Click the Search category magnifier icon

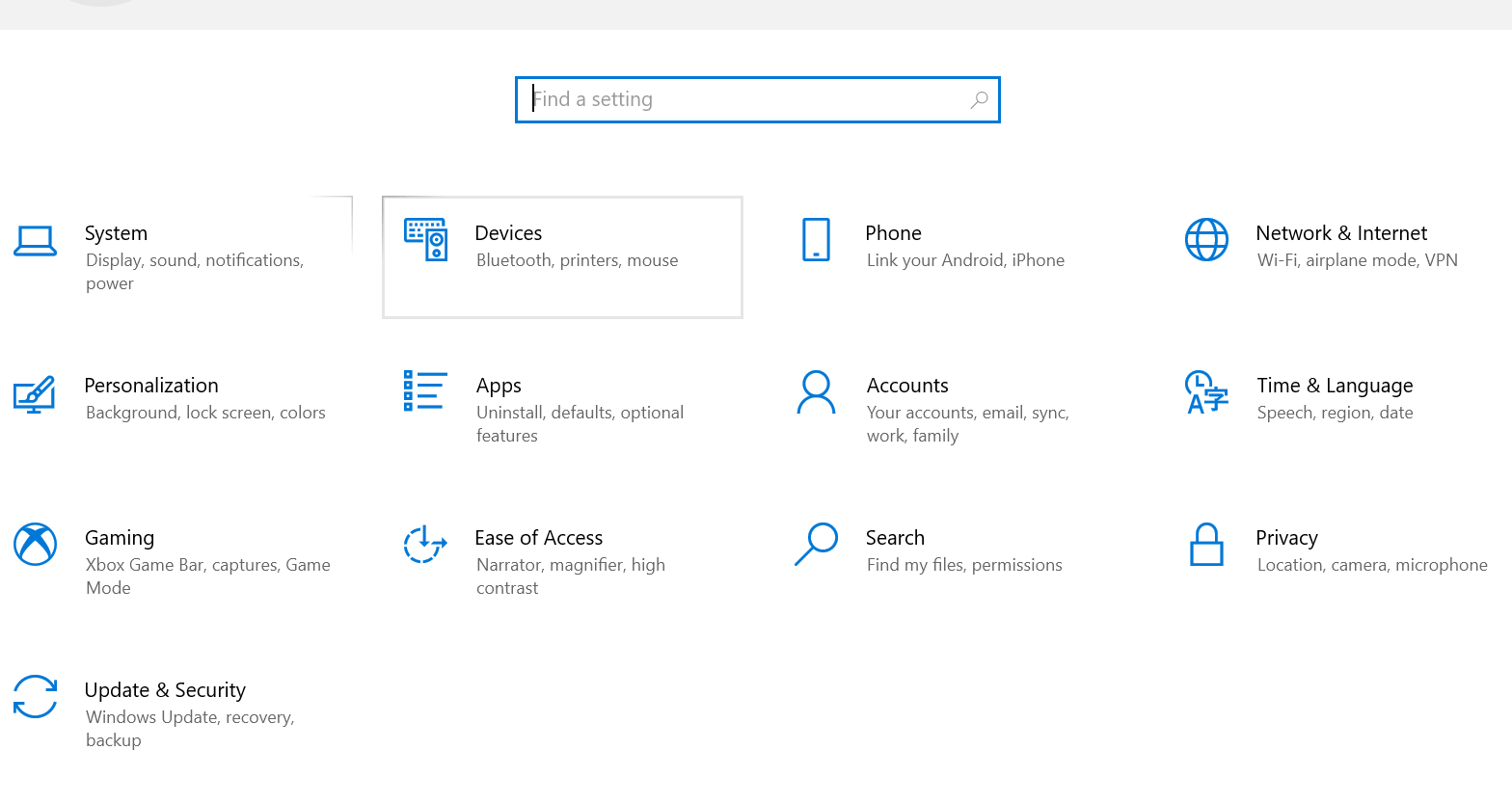pyautogui.click(x=816, y=544)
